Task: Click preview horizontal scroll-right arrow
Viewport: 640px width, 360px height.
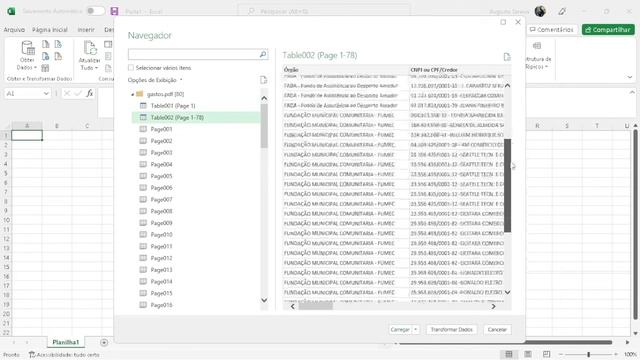Action: click(493, 306)
